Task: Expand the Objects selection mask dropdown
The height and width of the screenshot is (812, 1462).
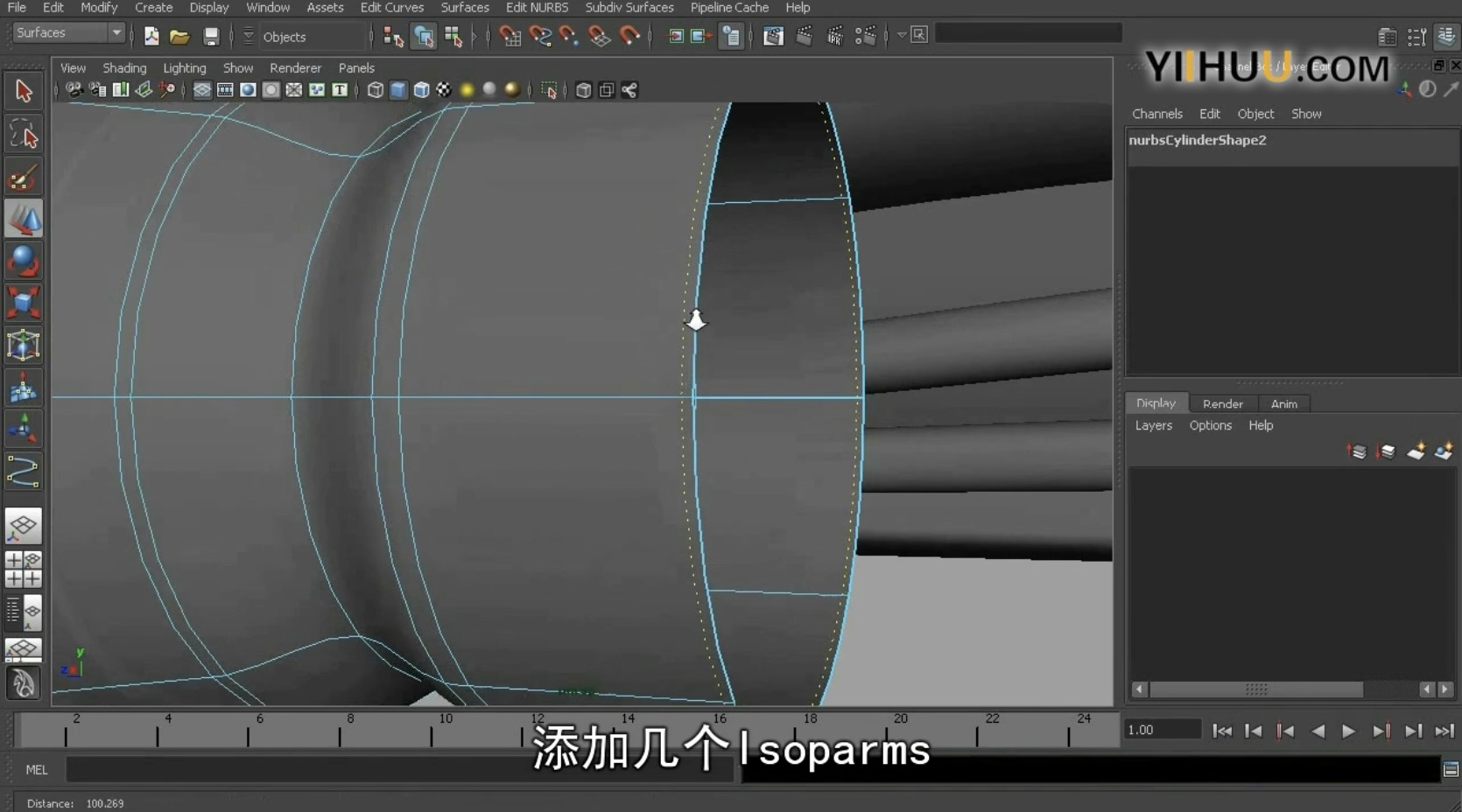Action: [x=250, y=37]
